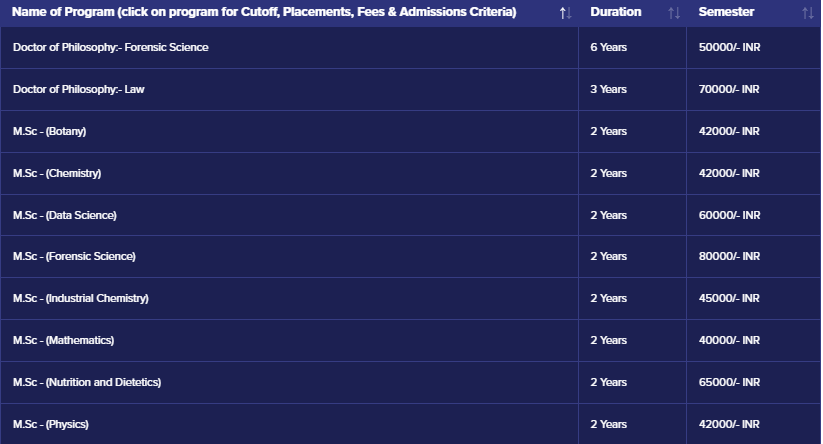Click the Semester column sort arrows

[808, 13]
